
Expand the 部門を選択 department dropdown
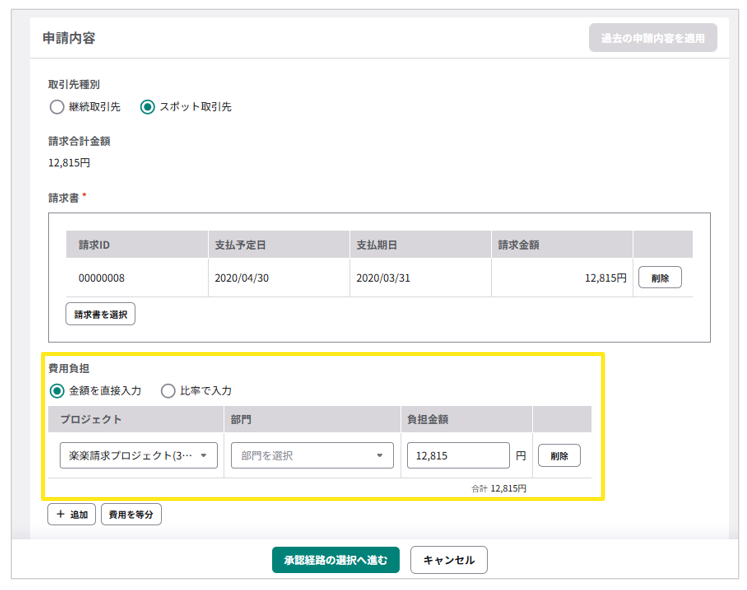[x=312, y=456]
